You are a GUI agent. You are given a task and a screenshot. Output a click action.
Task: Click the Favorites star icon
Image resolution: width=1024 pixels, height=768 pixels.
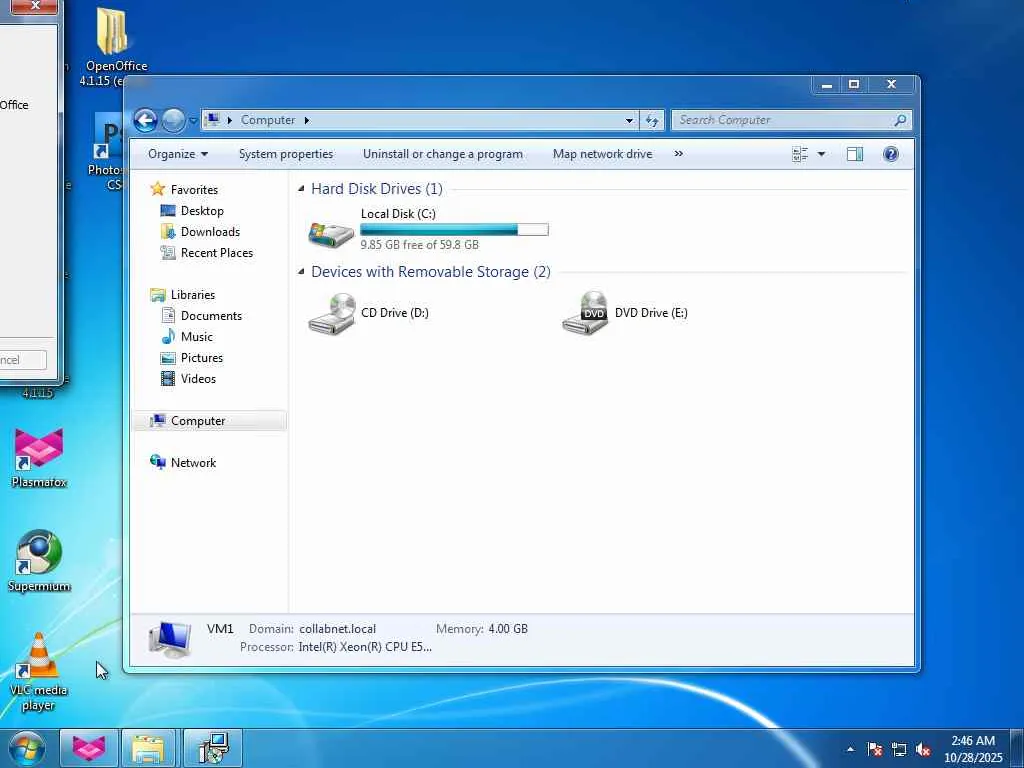(157, 189)
